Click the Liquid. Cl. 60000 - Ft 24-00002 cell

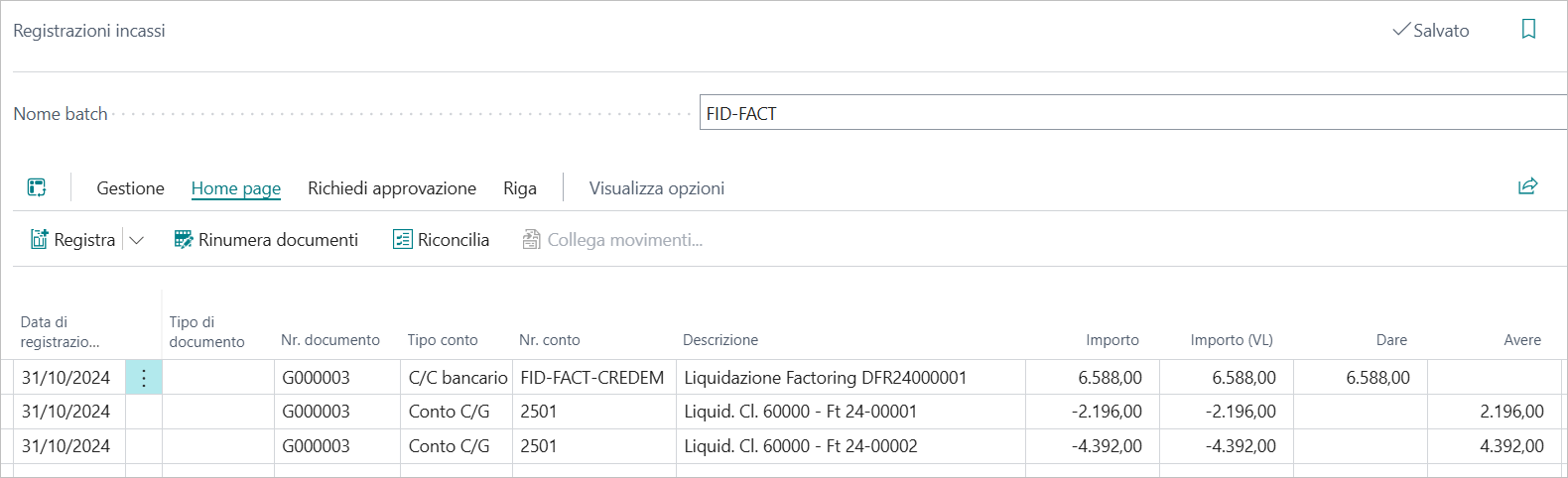(x=801, y=446)
